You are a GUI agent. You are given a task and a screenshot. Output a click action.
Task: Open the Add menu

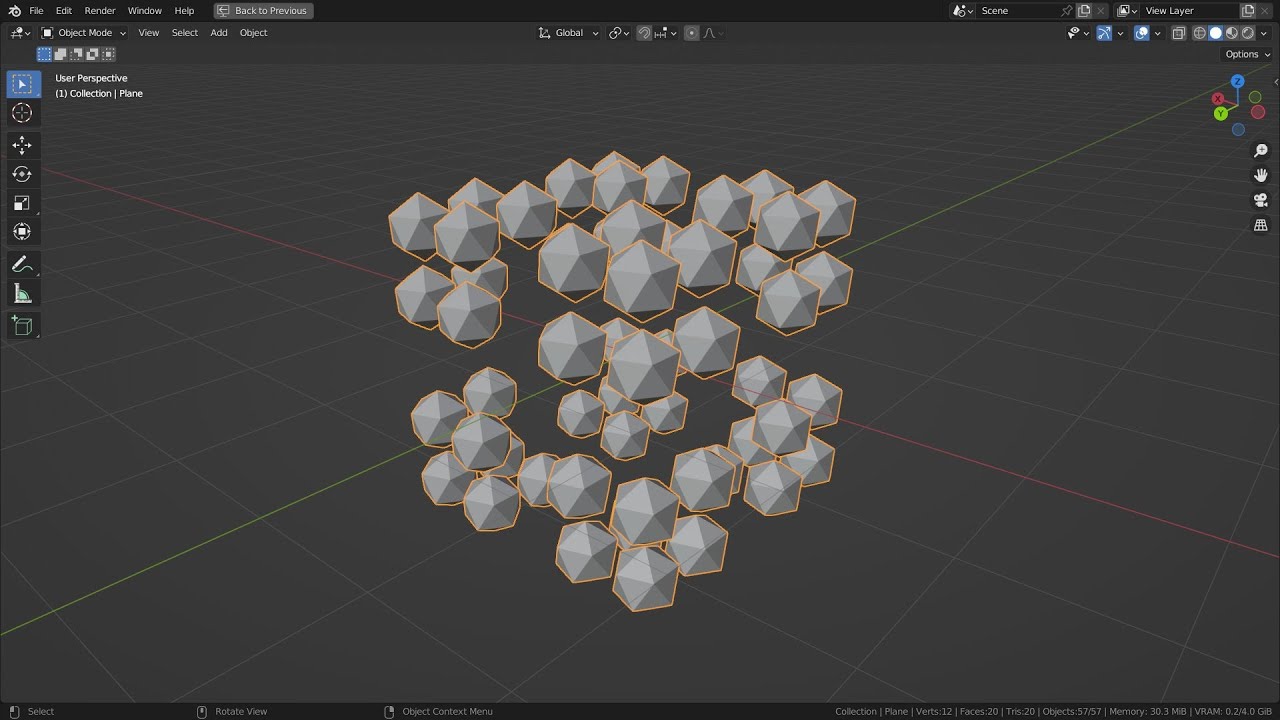219,33
